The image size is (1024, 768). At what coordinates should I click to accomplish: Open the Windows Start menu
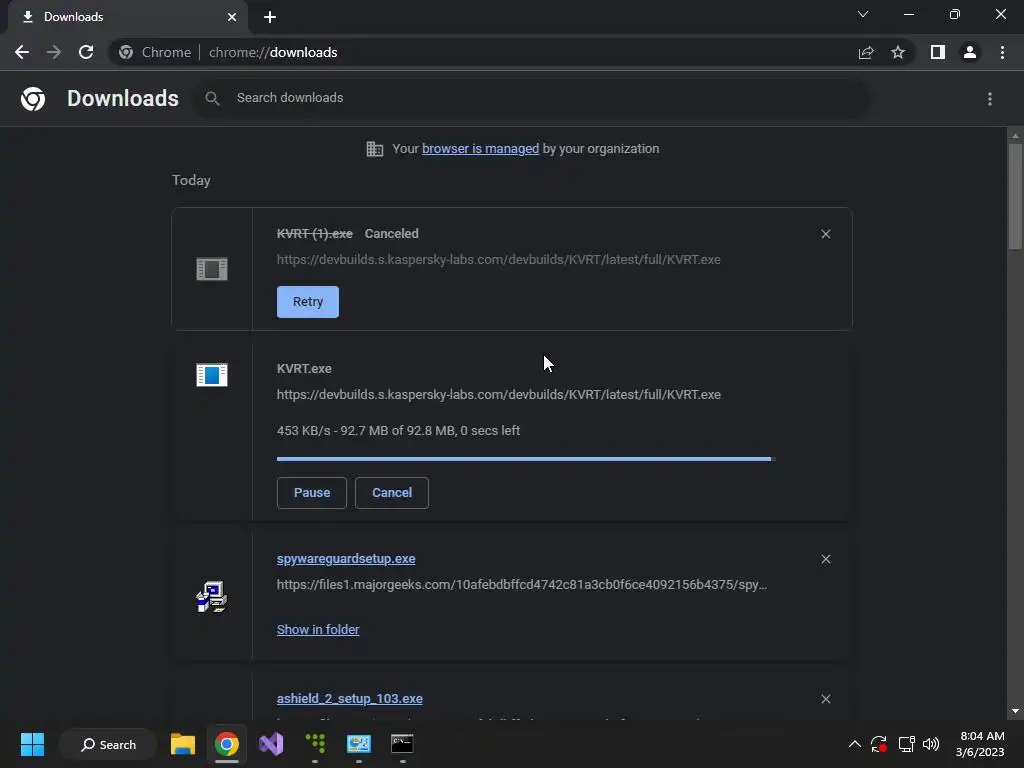32,744
